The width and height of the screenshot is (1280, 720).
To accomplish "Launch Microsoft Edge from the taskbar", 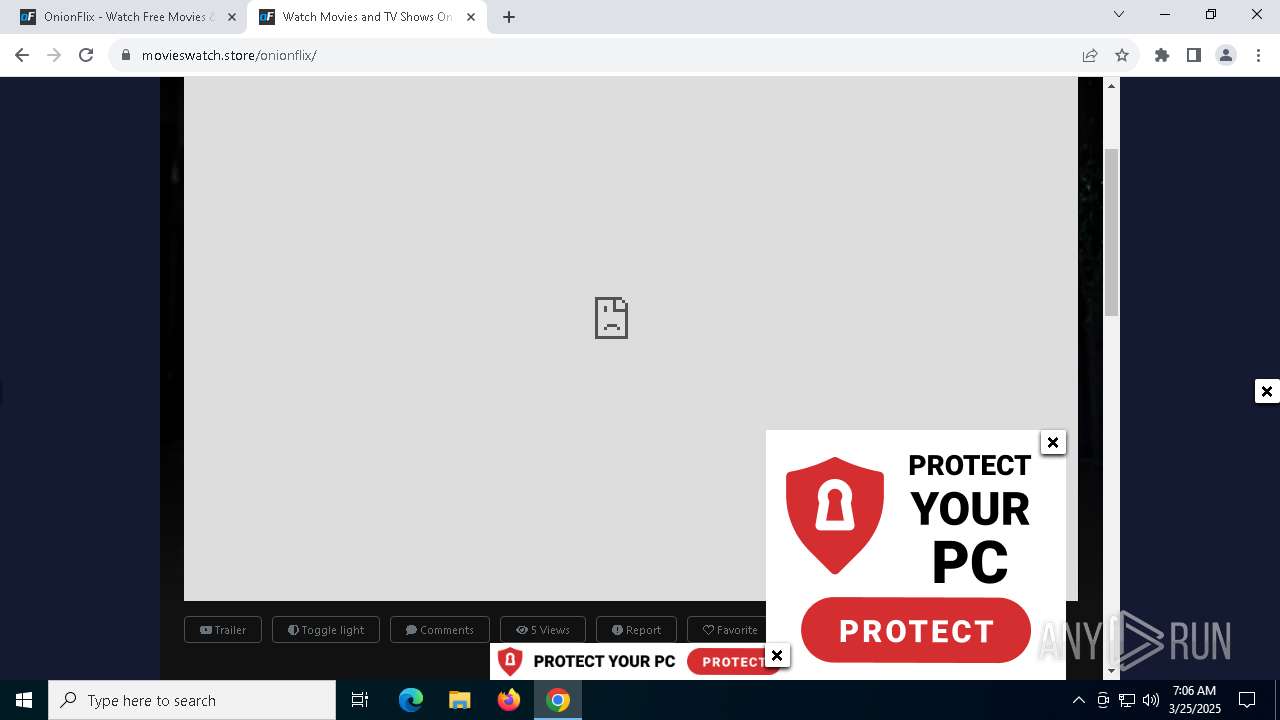I will [411, 700].
